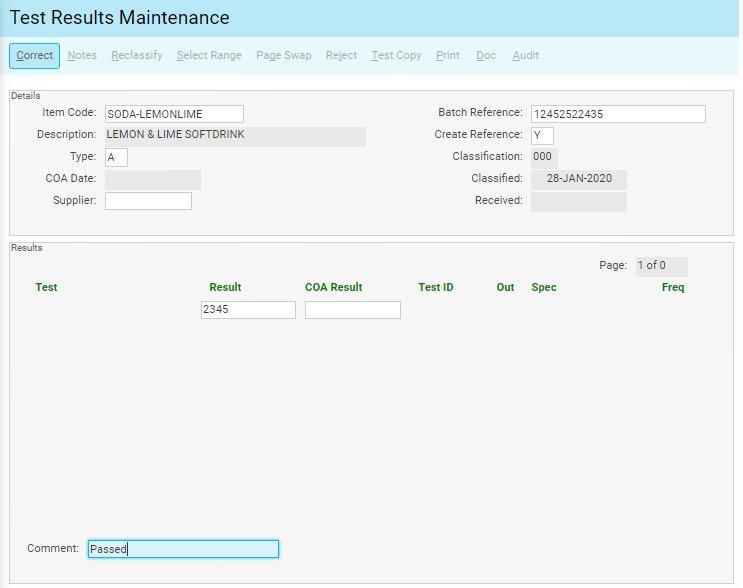Click the Out column header
Viewport: 743px width, 588px height.
pos(505,287)
